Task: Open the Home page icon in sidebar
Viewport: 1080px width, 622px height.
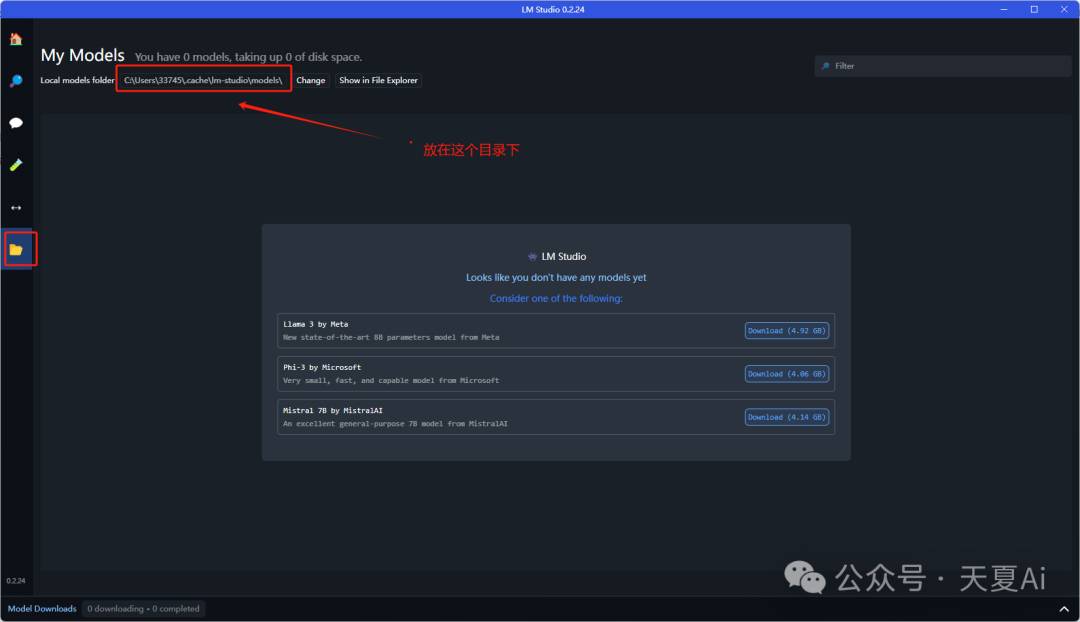Action: click(x=16, y=39)
